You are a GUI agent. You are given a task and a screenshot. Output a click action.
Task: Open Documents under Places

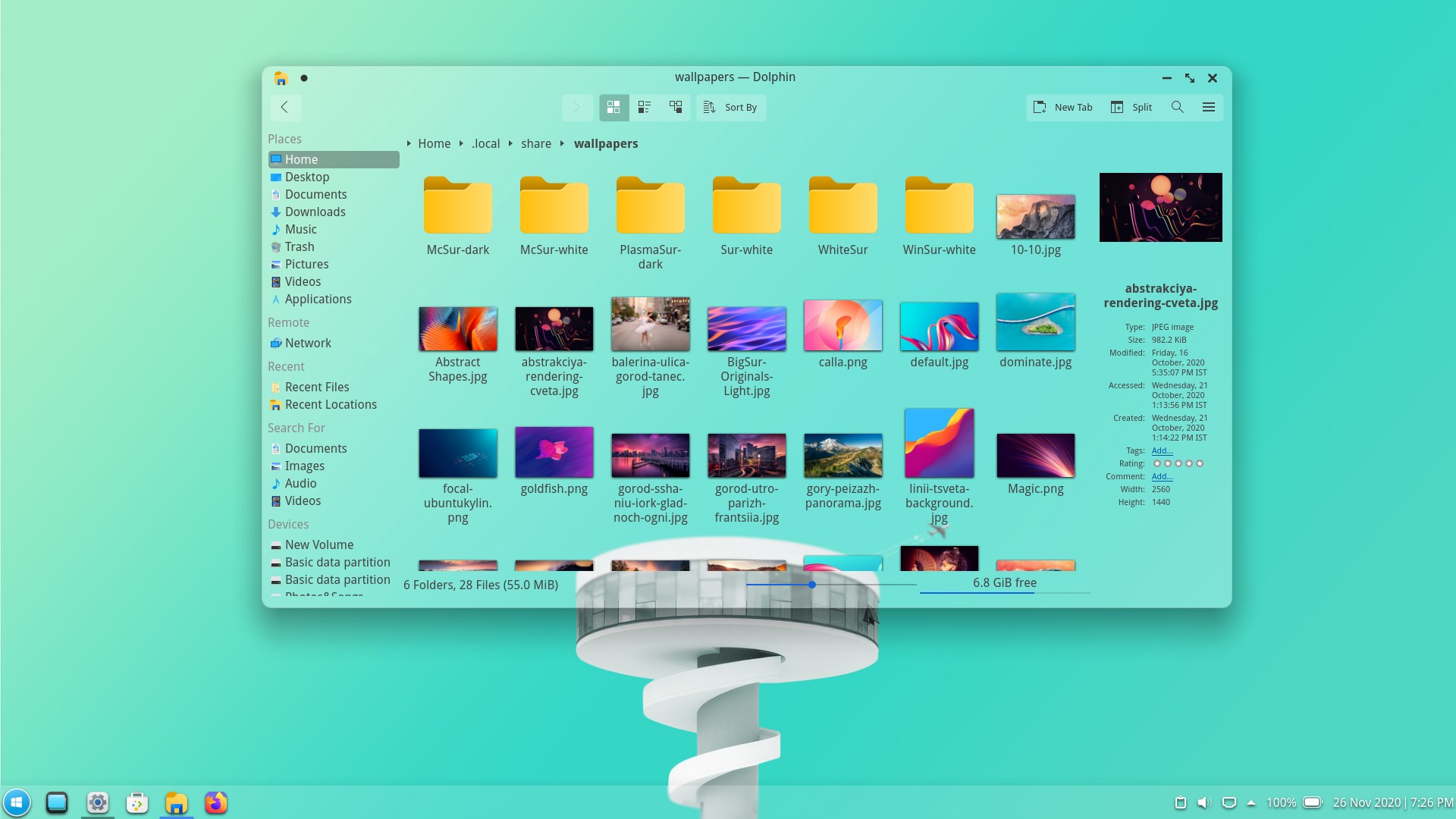pos(334,194)
